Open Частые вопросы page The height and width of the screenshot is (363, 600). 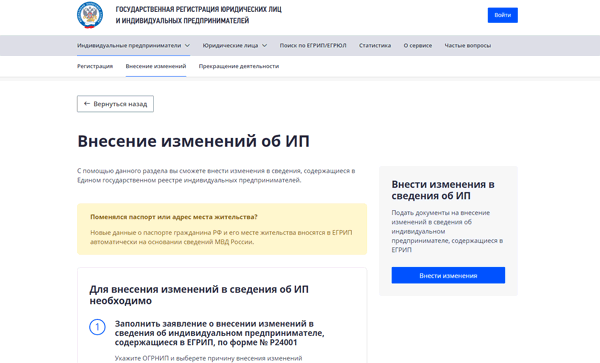[468, 46]
